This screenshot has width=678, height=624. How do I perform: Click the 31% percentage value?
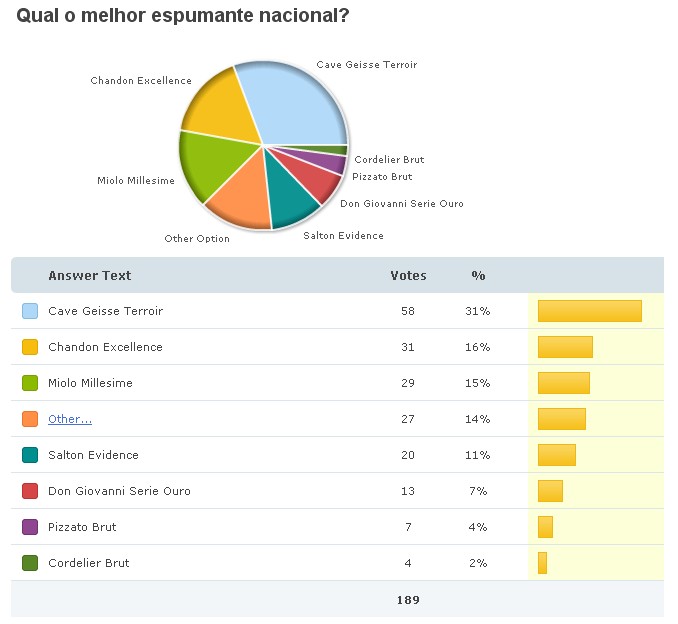pos(478,311)
